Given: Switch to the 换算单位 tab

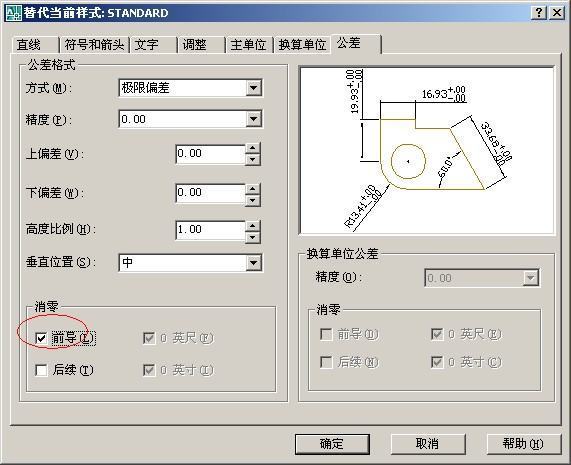Looking at the screenshot, I should coord(302,45).
